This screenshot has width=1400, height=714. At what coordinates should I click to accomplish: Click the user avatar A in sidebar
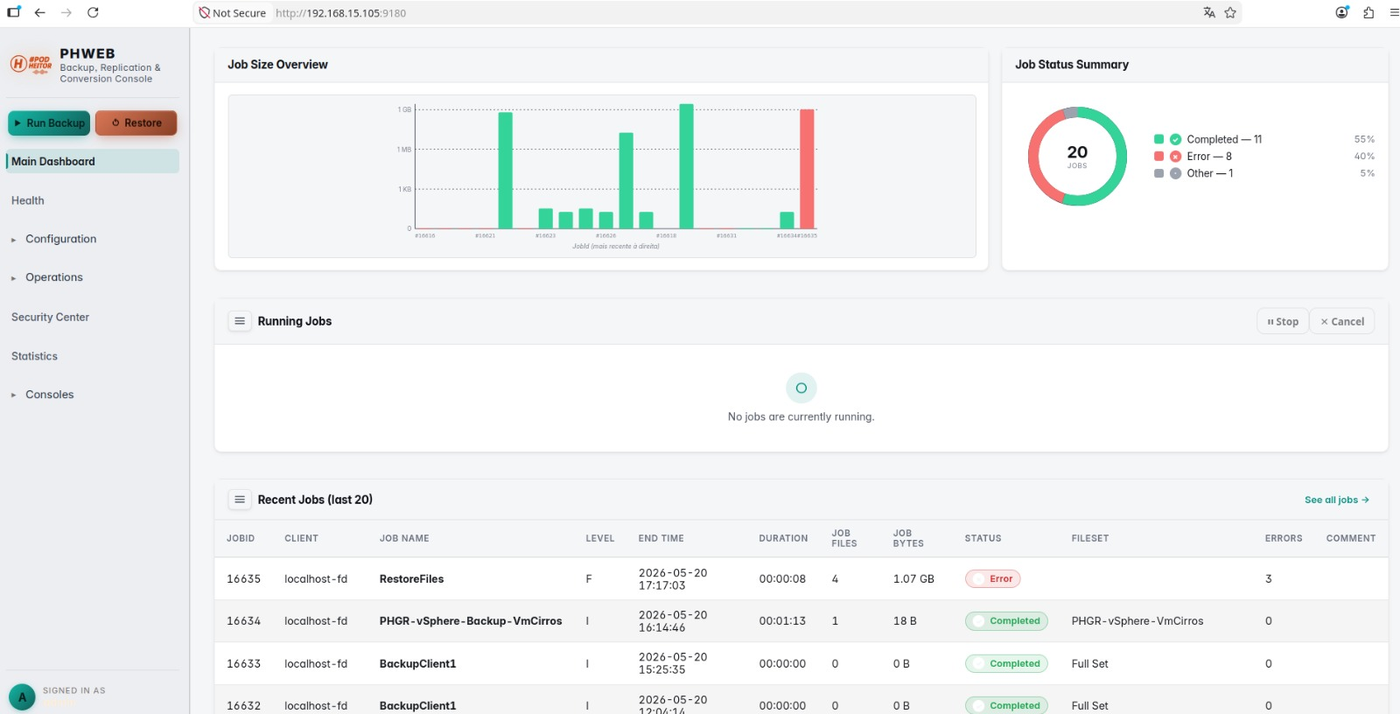click(21, 697)
